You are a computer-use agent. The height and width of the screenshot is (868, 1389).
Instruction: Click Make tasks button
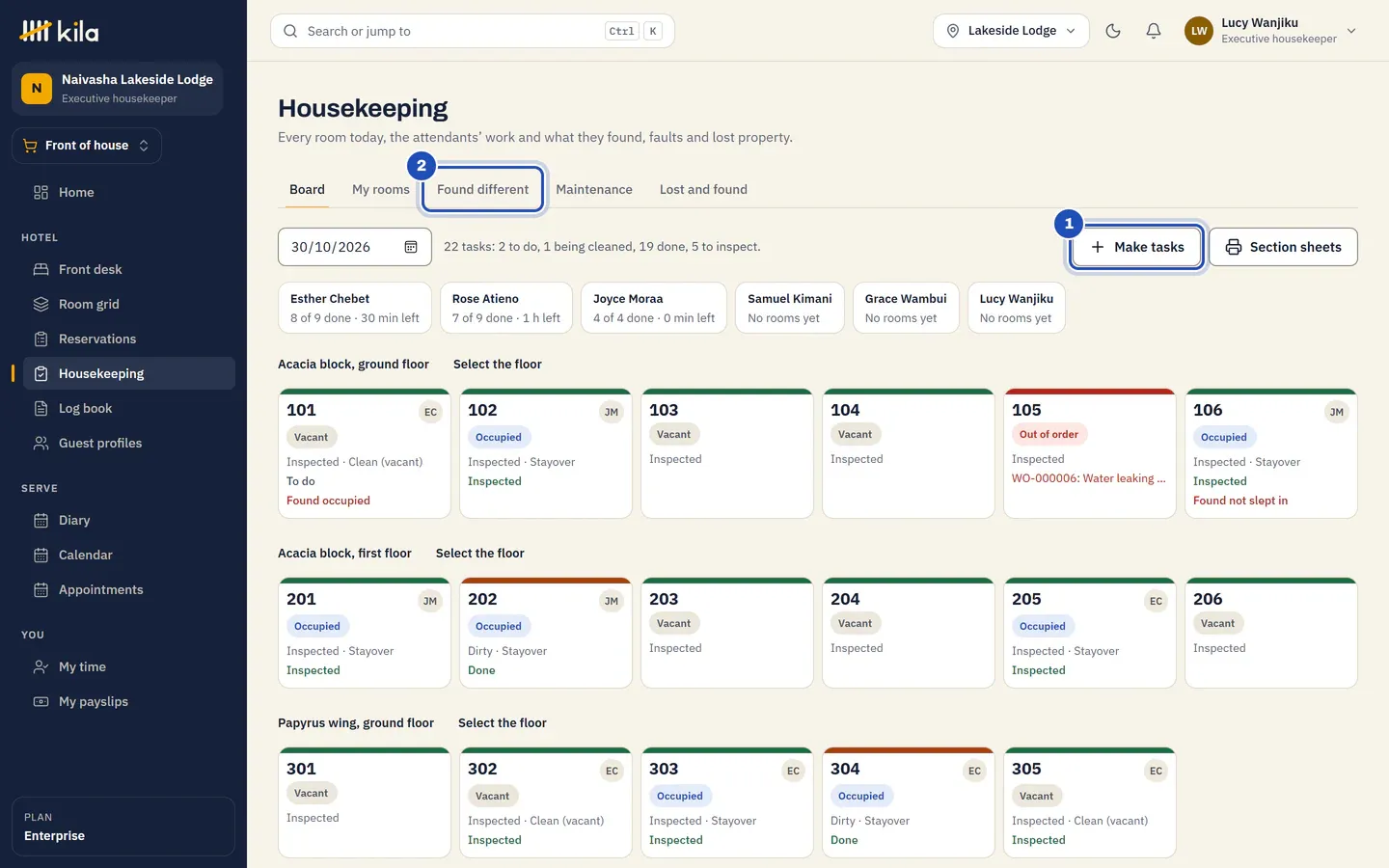point(1136,247)
